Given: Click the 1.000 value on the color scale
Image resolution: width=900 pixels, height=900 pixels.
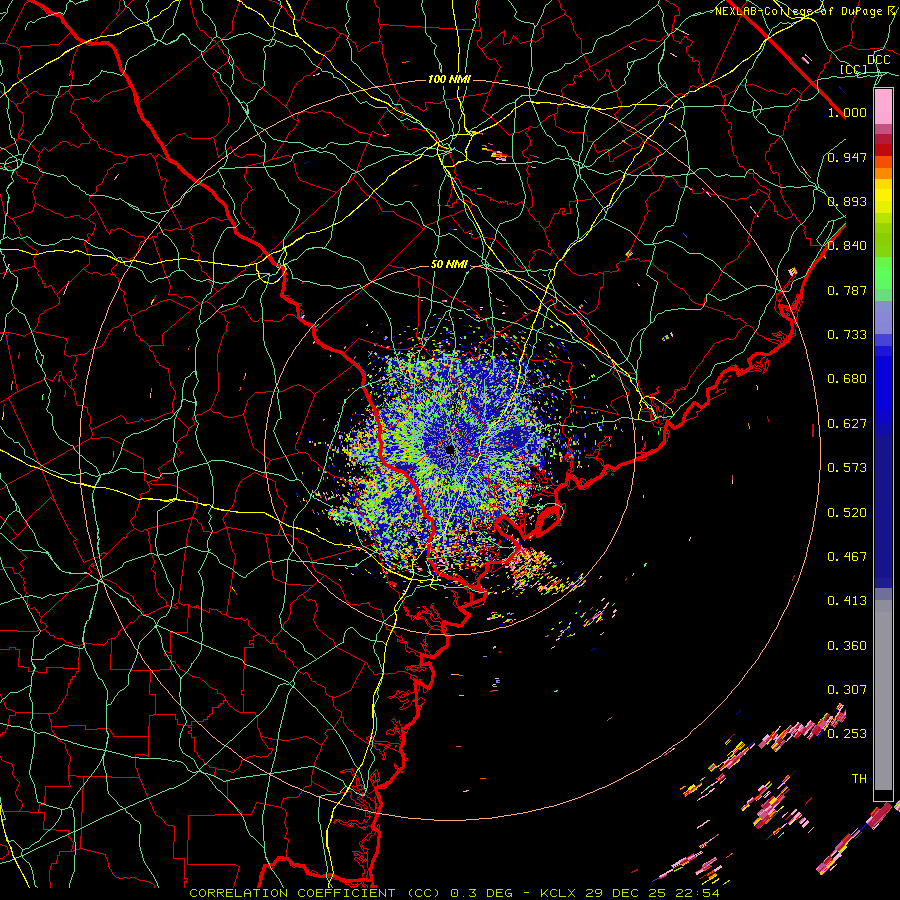Looking at the screenshot, I should [x=847, y=112].
